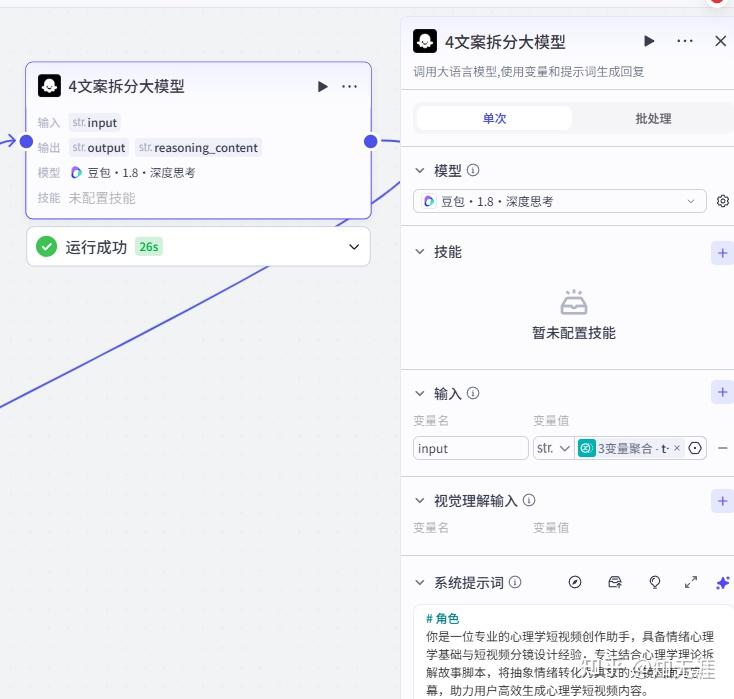Click the node's right output connection port
Screen dimensions: 734x699
click(370, 141)
